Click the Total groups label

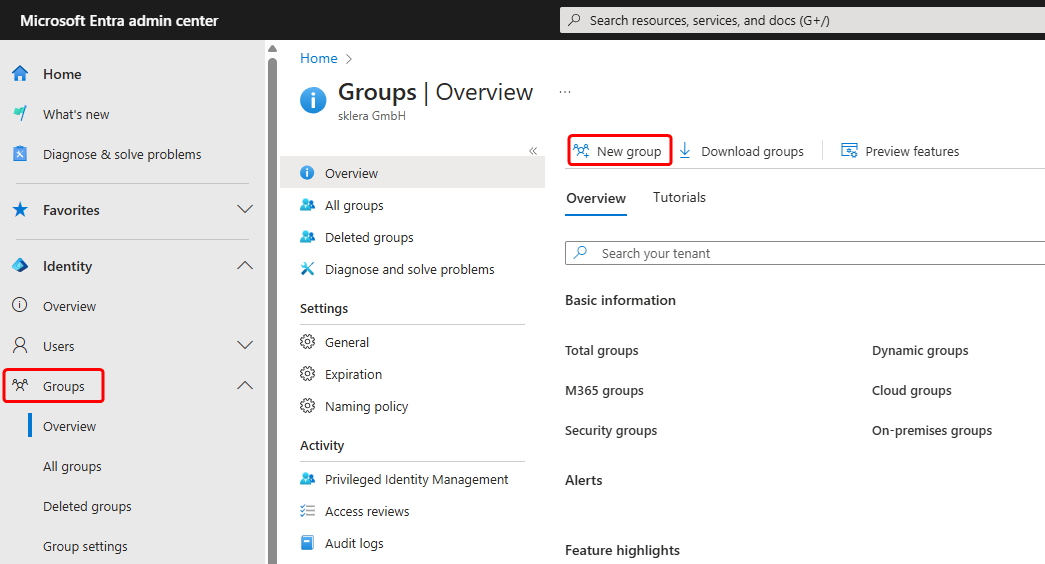coord(602,351)
